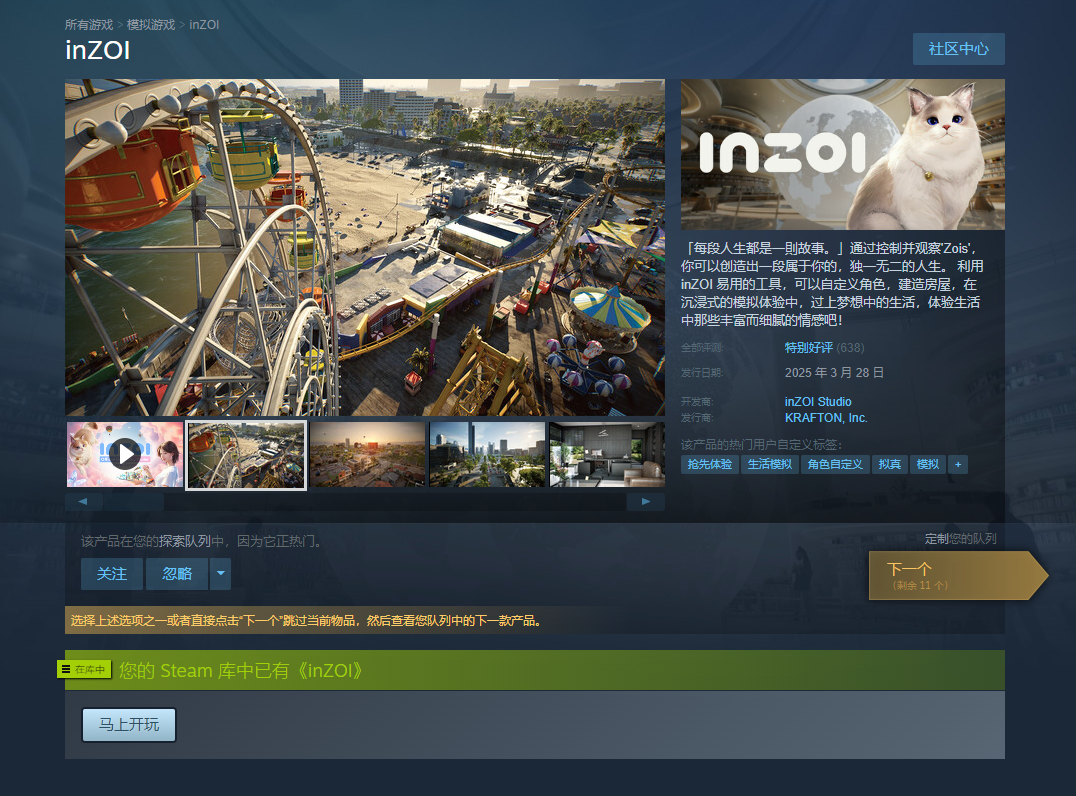Image resolution: width=1076 pixels, height=796 pixels.
Task: Select the sunset city screenshot thumbnail
Action: [x=367, y=454]
